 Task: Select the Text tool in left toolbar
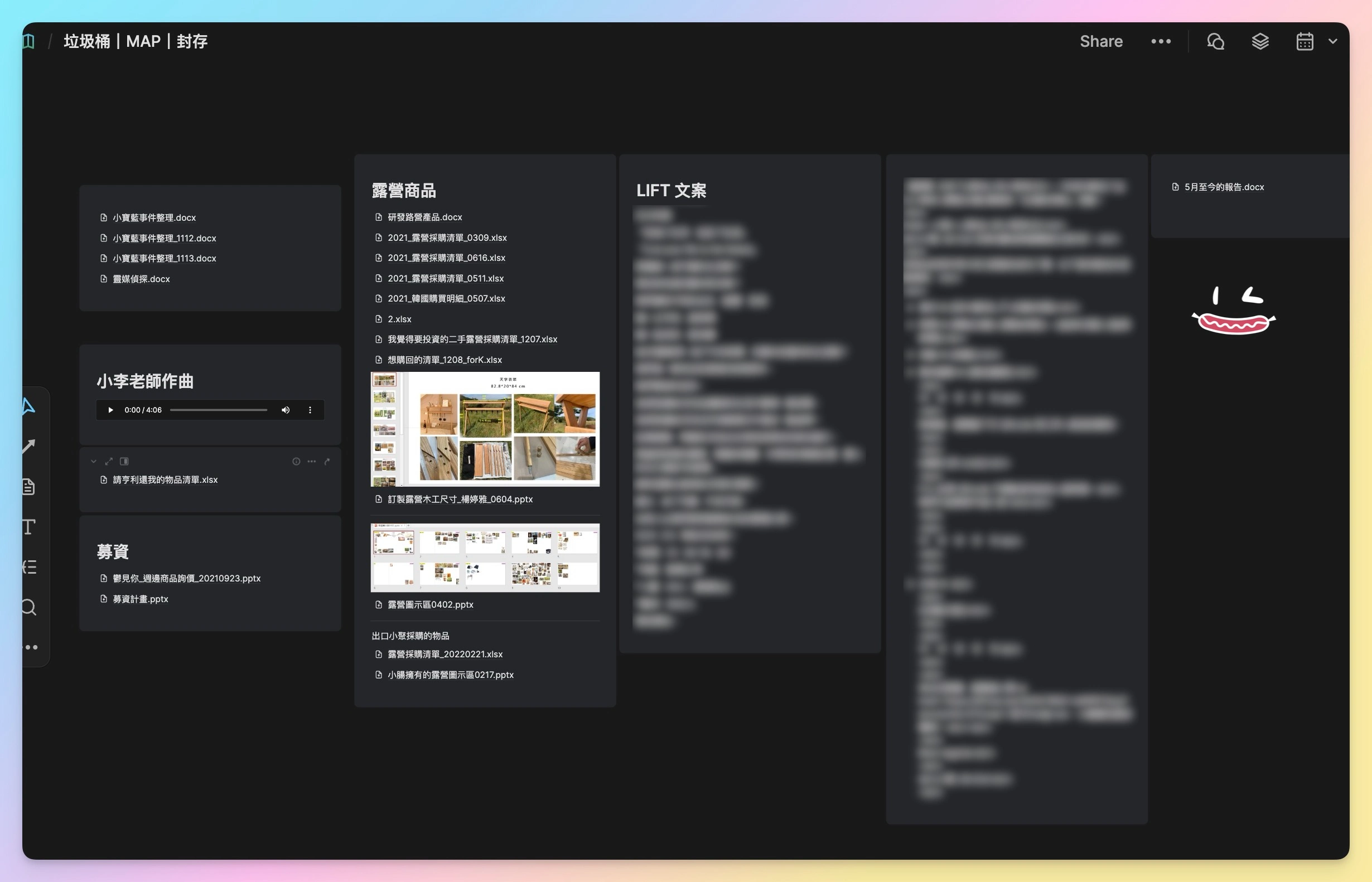(28, 526)
